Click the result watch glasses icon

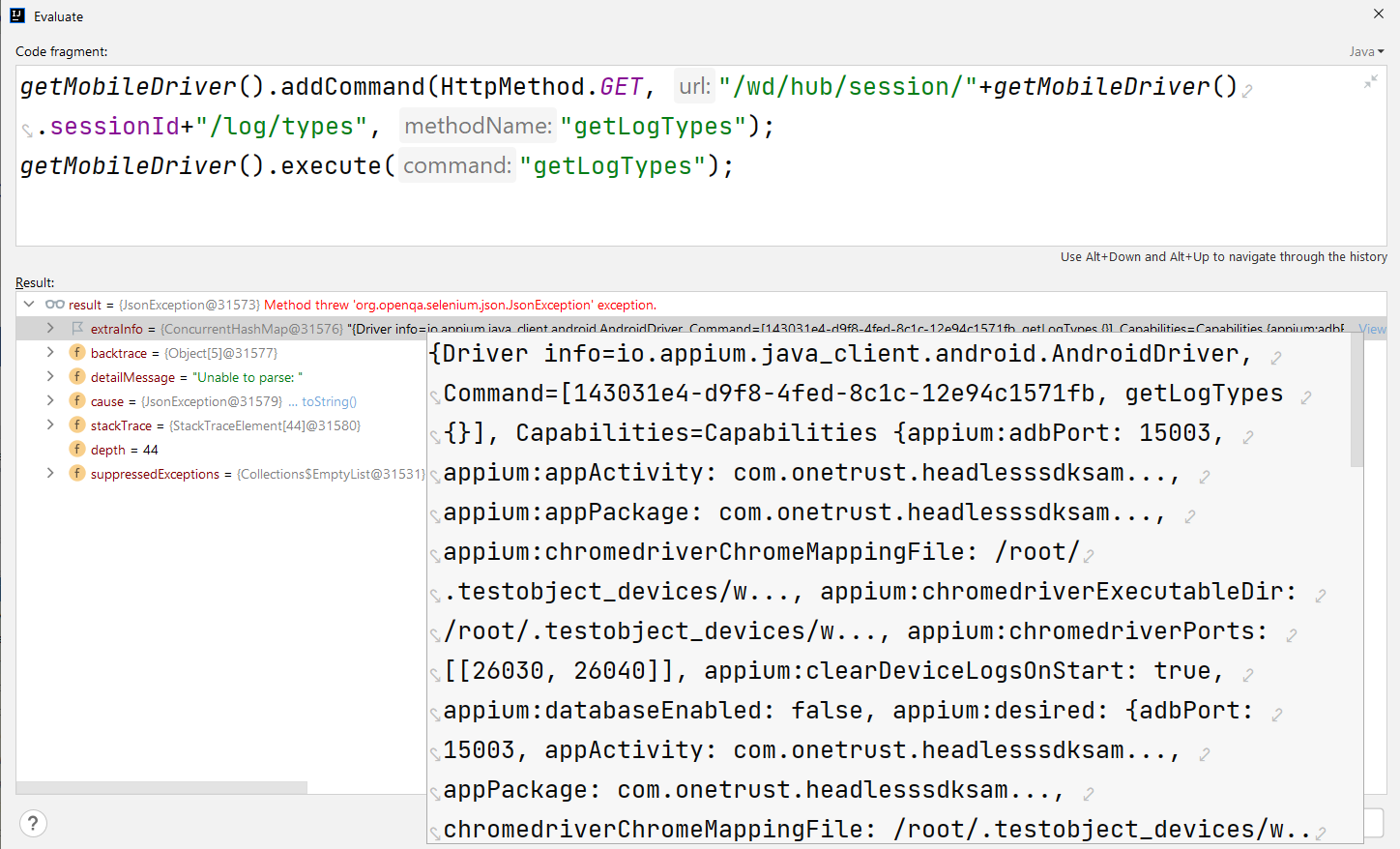pos(55,304)
